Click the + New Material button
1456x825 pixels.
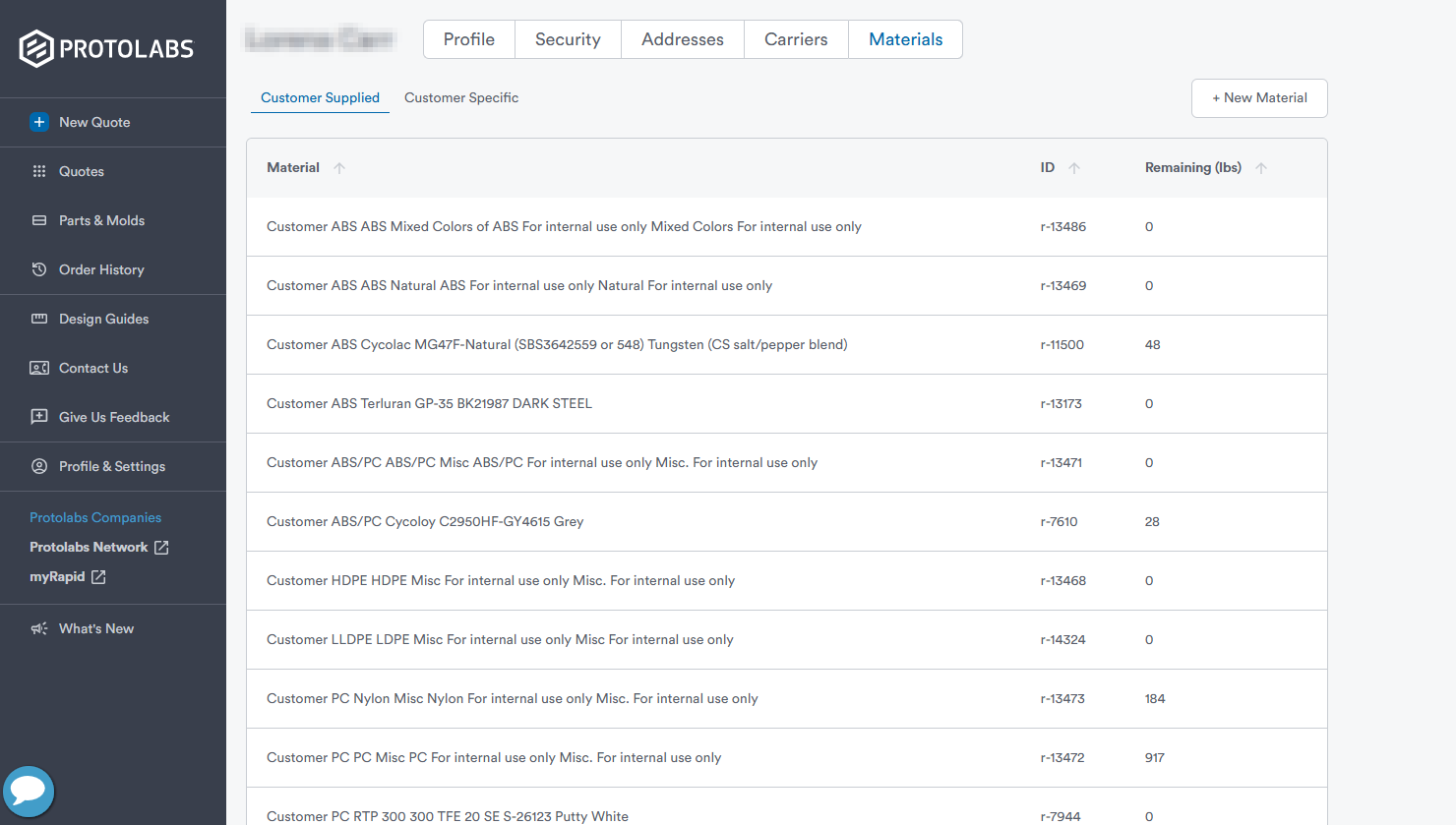click(1259, 98)
